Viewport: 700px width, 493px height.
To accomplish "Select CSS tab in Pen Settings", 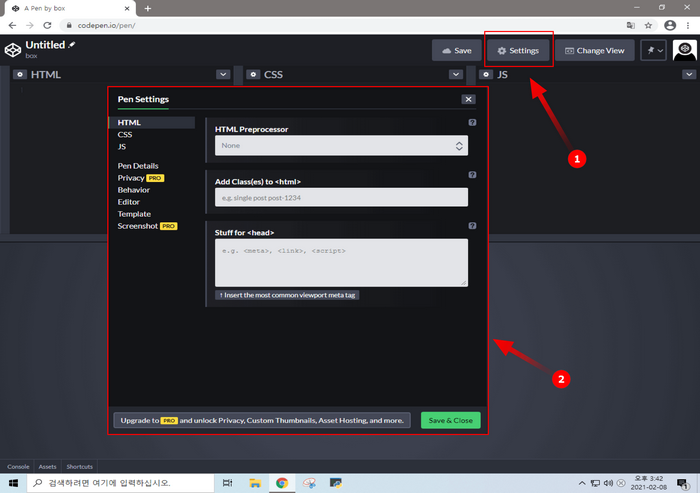I will point(125,134).
